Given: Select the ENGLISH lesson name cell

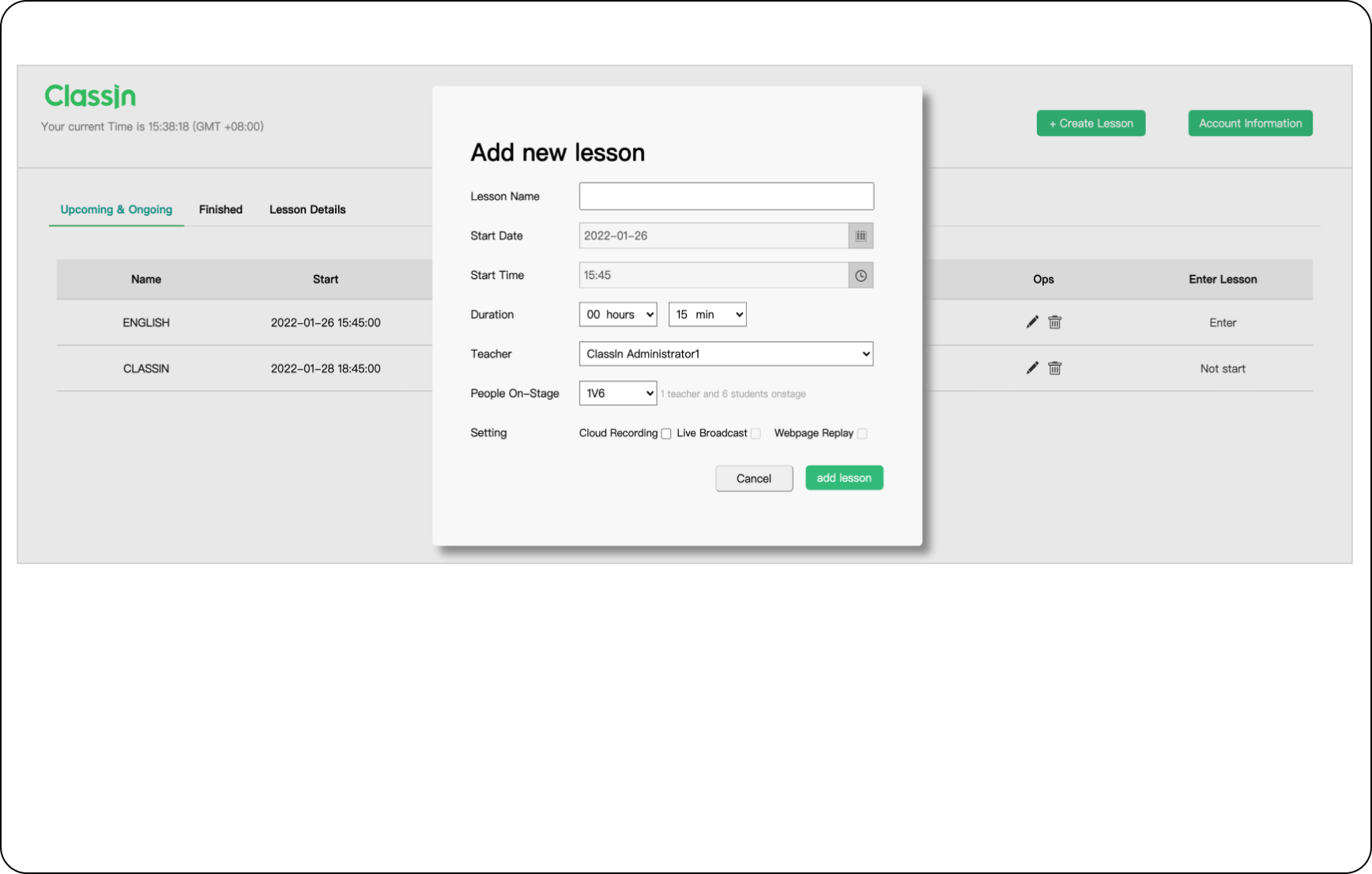Looking at the screenshot, I should click(146, 322).
